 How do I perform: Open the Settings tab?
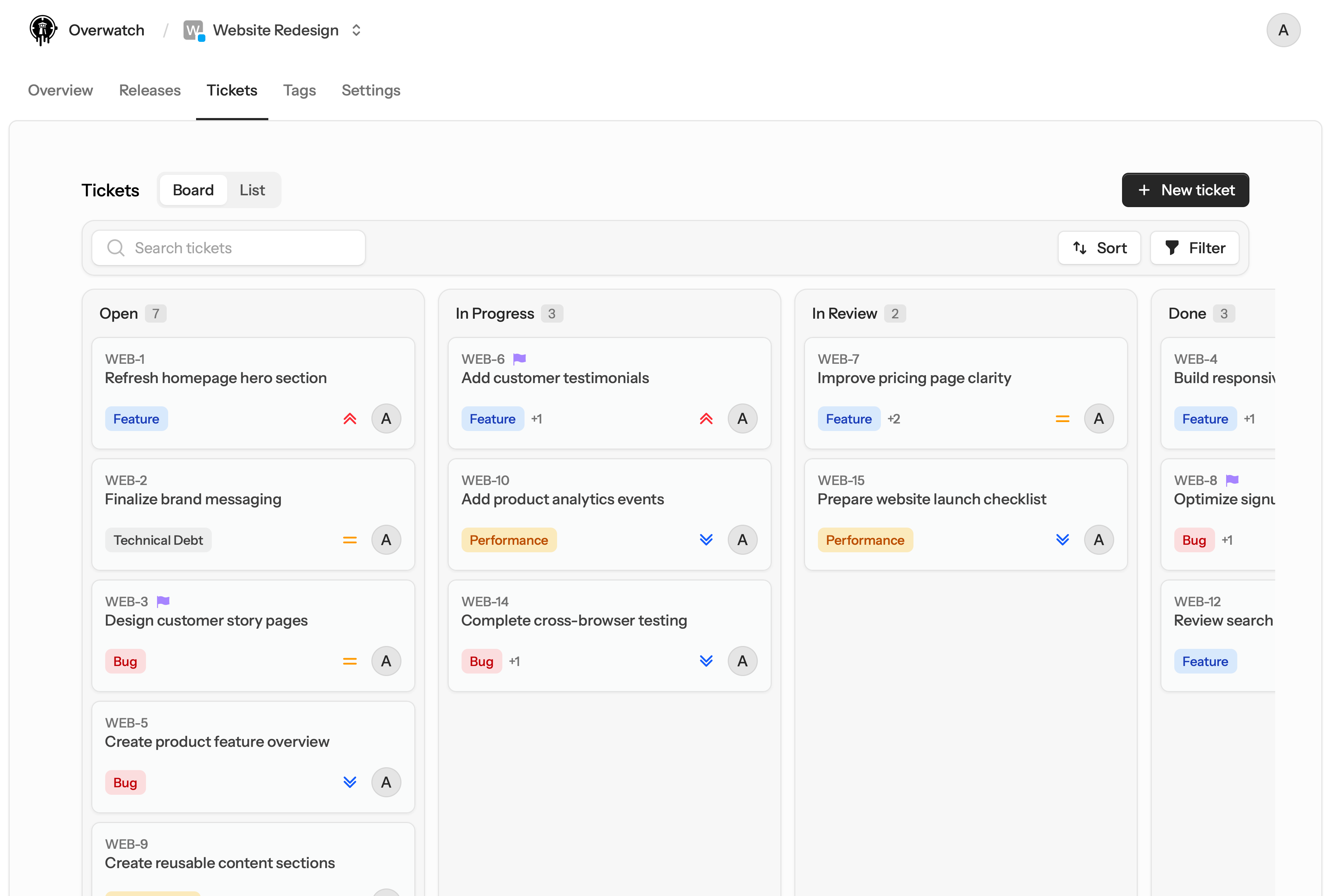[371, 90]
